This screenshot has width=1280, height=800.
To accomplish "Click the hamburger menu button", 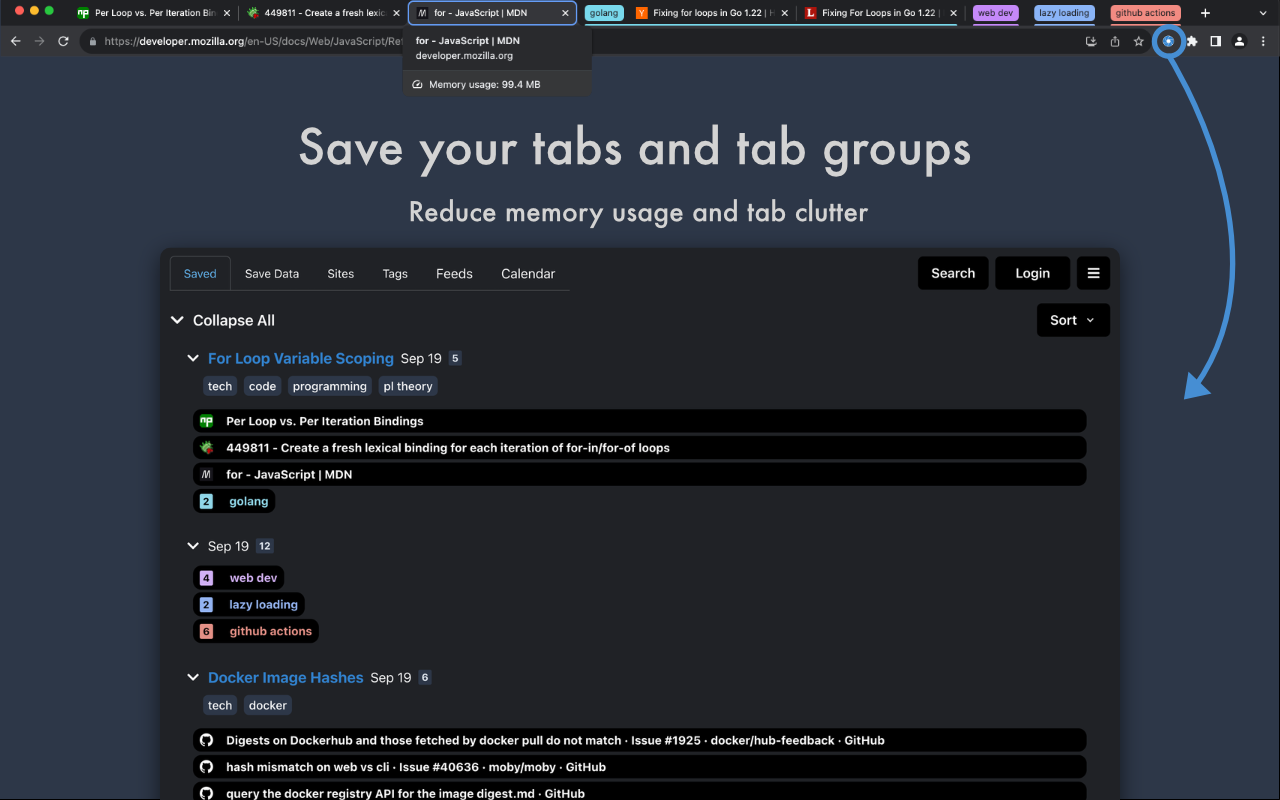I will coord(1093,273).
